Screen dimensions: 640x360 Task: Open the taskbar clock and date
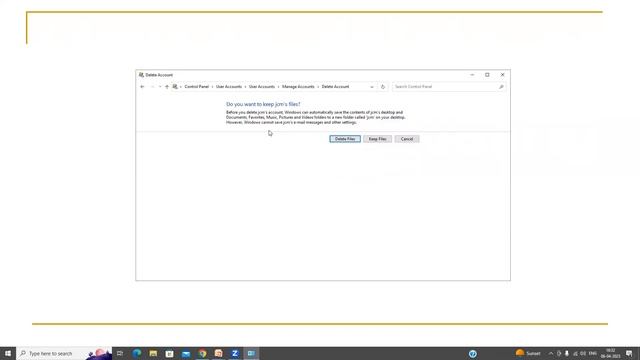[x=611, y=353]
